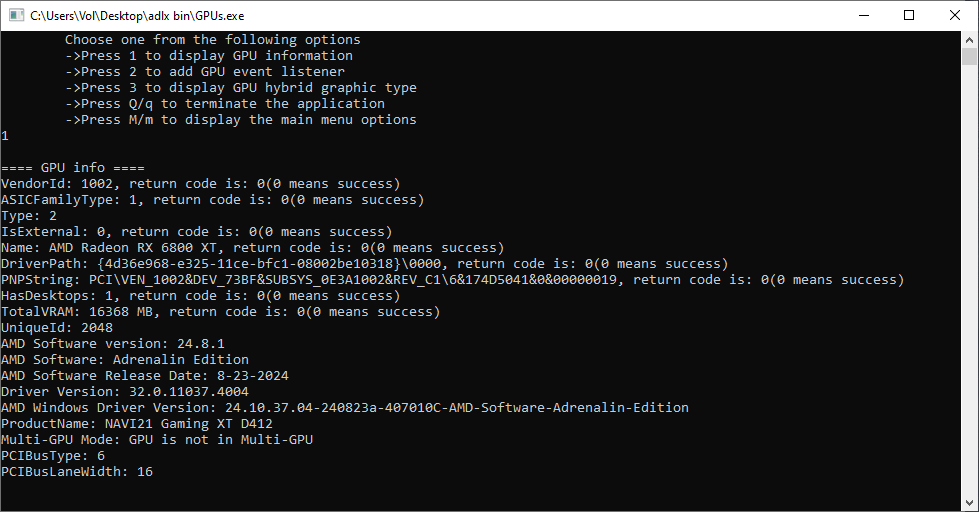This screenshot has width=979, height=512.
Task: Click the "Press Q/q to terminate" option line
Action: 225,104
